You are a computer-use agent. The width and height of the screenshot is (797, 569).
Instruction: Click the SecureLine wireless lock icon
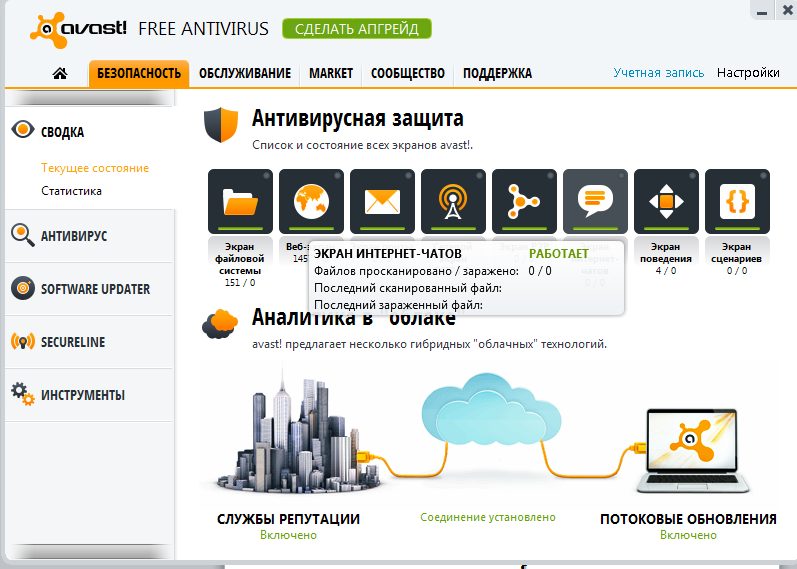pos(23,341)
